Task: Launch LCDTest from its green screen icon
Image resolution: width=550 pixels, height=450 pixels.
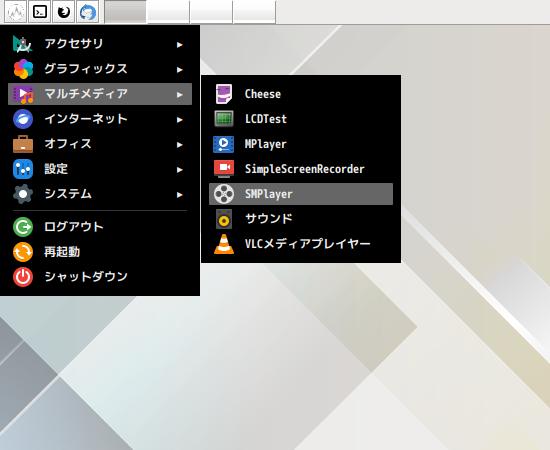Action: [224, 119]
